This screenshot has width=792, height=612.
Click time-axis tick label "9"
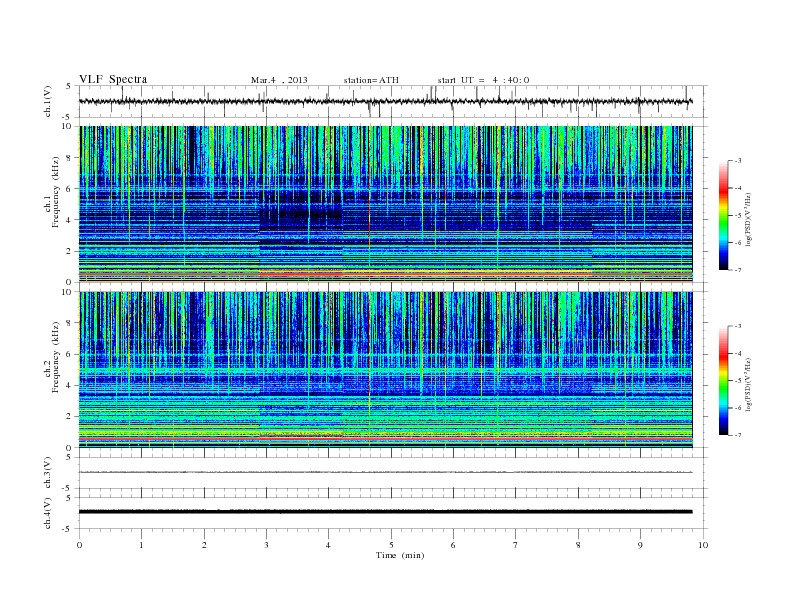[x=640, y=545]
